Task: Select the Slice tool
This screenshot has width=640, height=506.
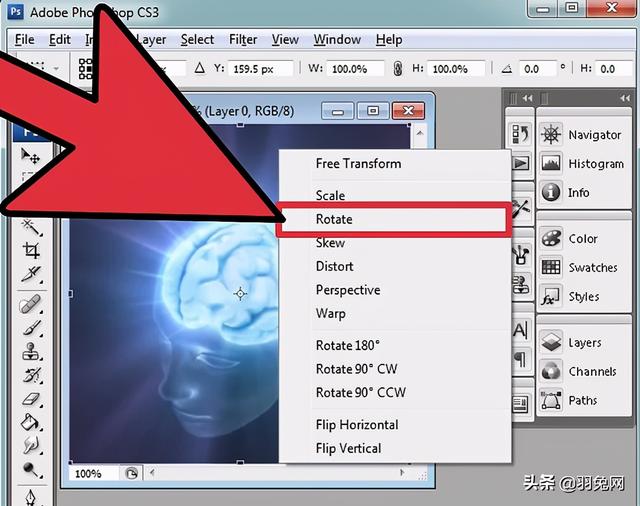Action: pyautogui.click(x=32, y=274)
